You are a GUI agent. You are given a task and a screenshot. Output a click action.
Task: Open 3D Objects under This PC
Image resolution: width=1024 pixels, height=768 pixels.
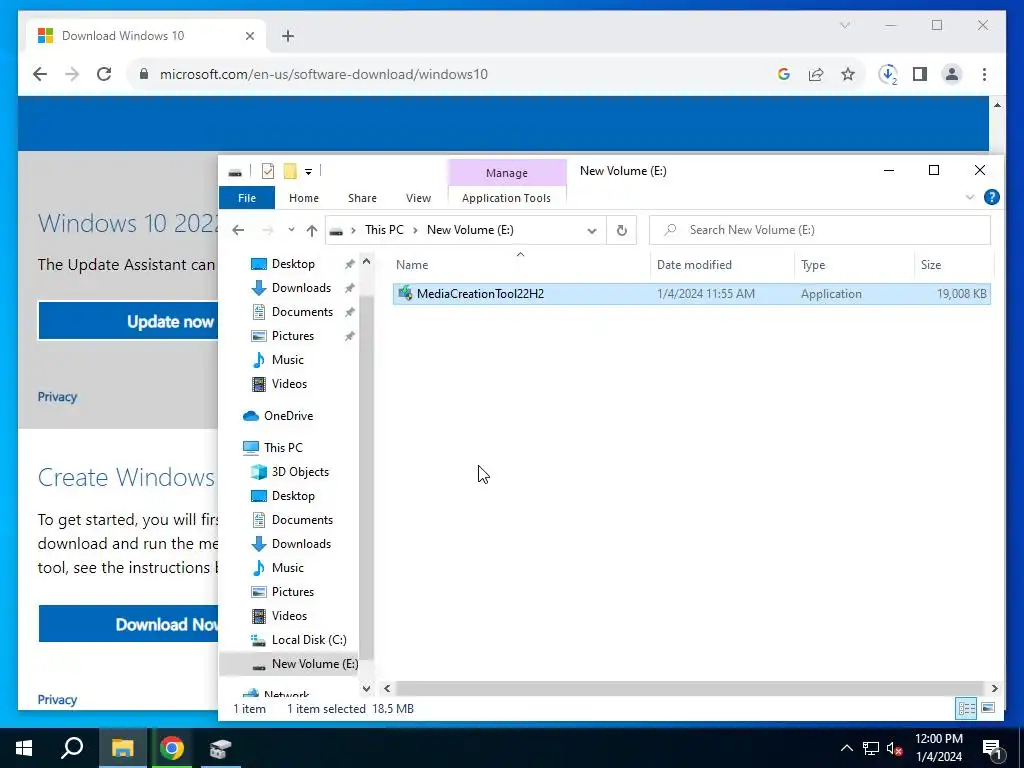(x=300, y=472)
